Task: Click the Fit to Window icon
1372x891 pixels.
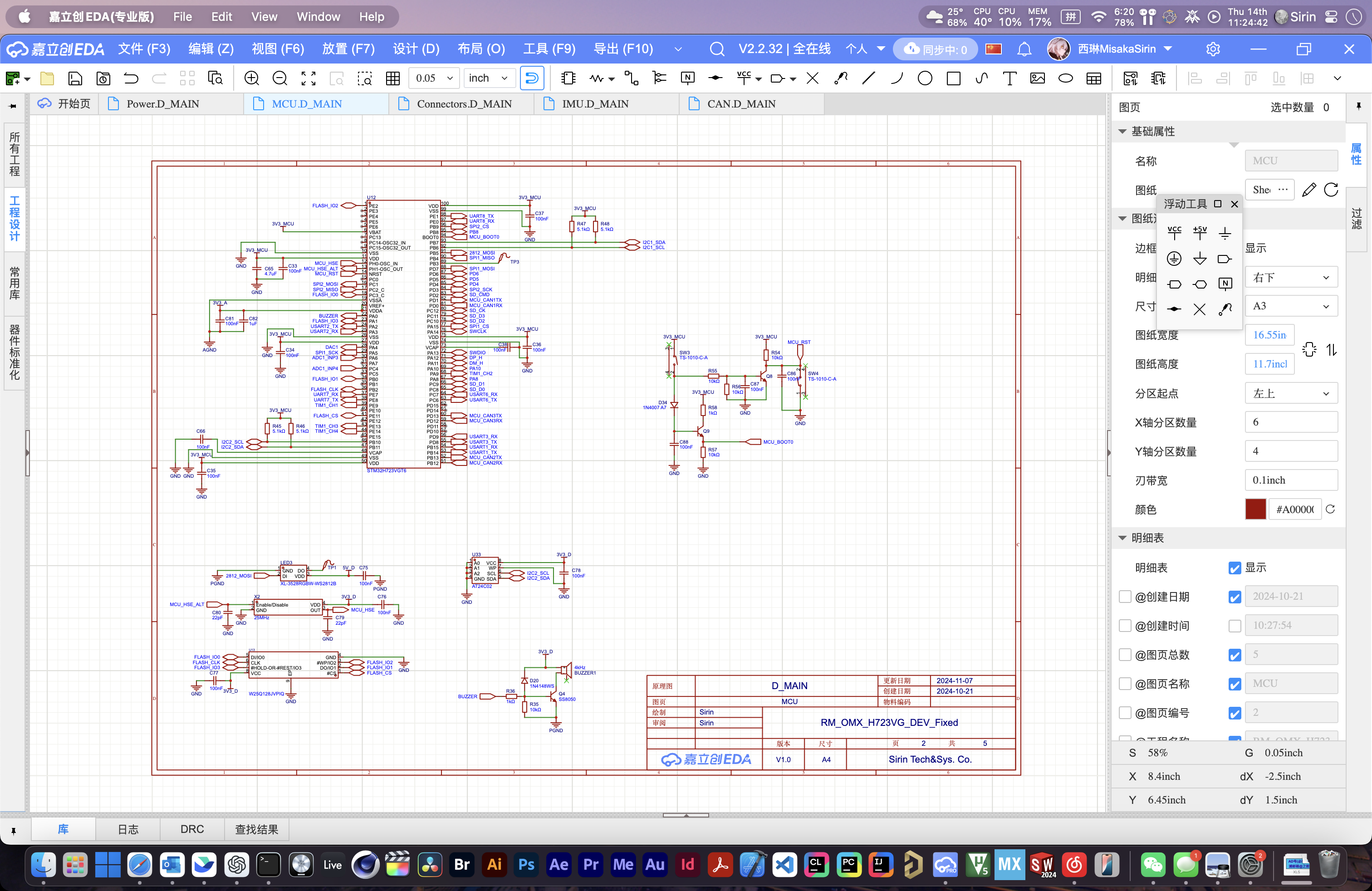Action: (309, 78)
